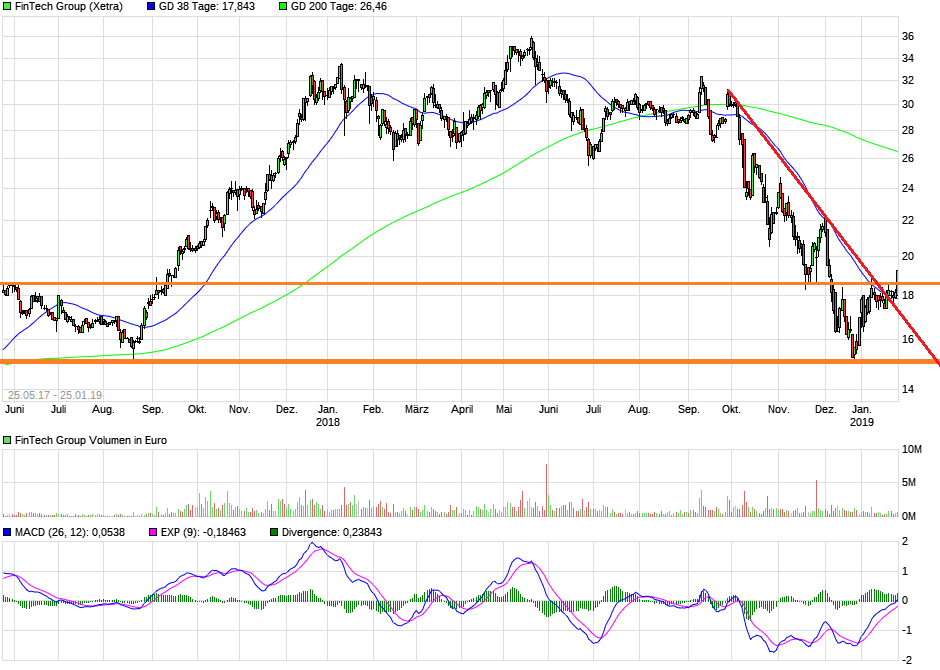Click the volume axis label 5M
The image size is (940, 670).
[909, 482]
